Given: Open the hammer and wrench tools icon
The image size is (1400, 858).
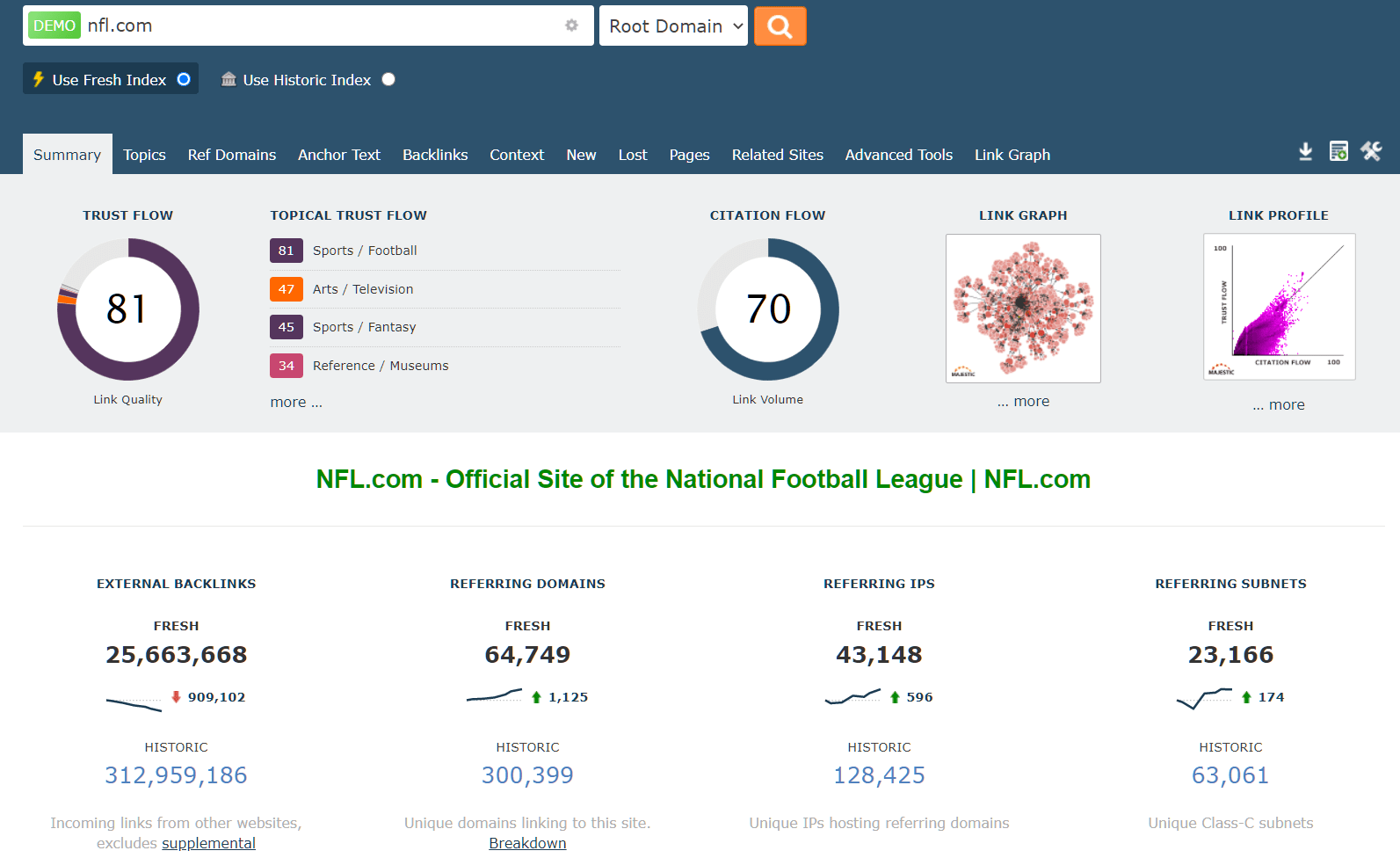Looking at the screenshot, I should (x=1371, y=151).
